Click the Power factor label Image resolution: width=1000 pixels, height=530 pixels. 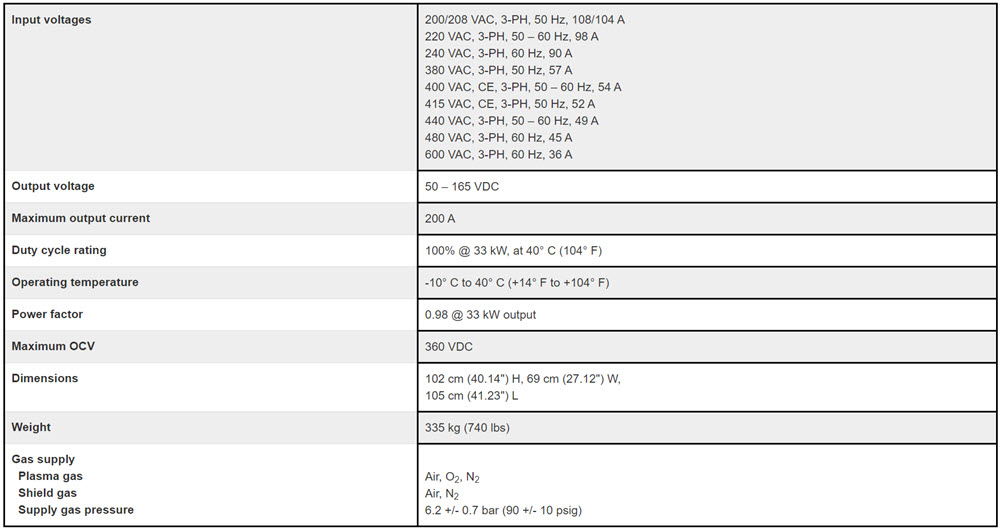click(x=47, y=314)
